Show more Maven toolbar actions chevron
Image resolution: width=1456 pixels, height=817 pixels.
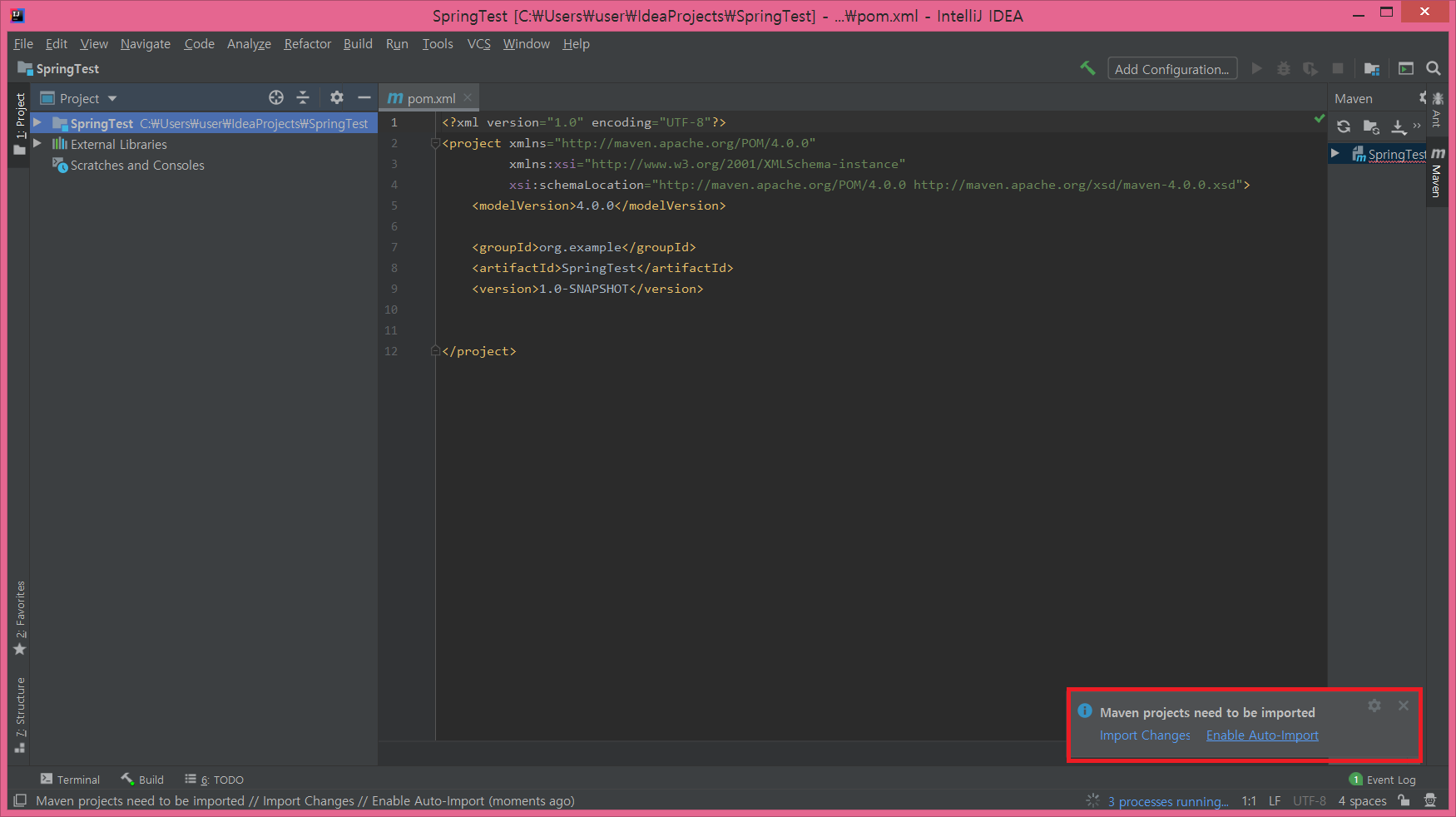pos(1417,126)
